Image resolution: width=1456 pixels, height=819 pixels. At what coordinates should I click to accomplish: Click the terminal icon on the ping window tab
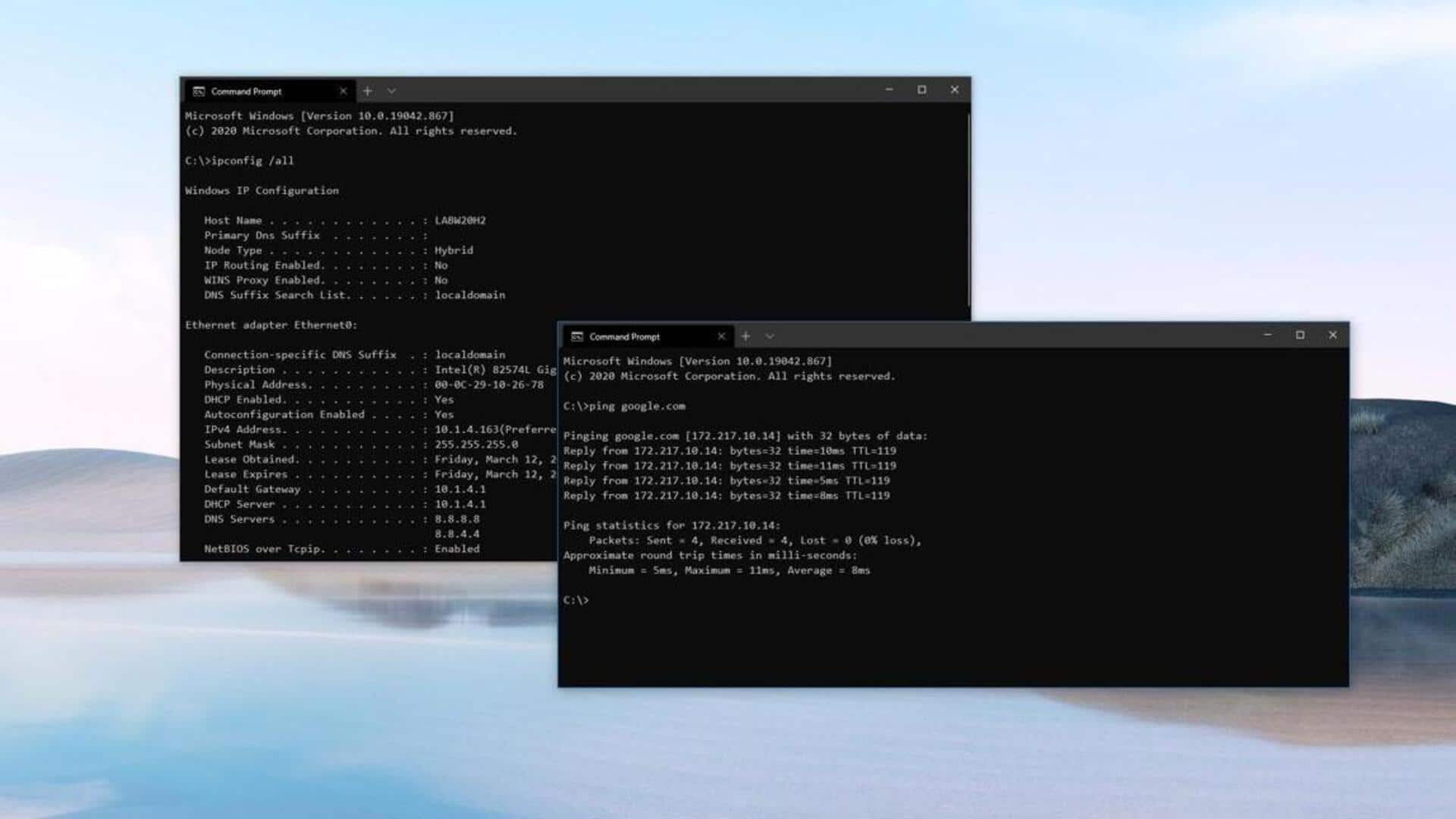tap(577, 336)
